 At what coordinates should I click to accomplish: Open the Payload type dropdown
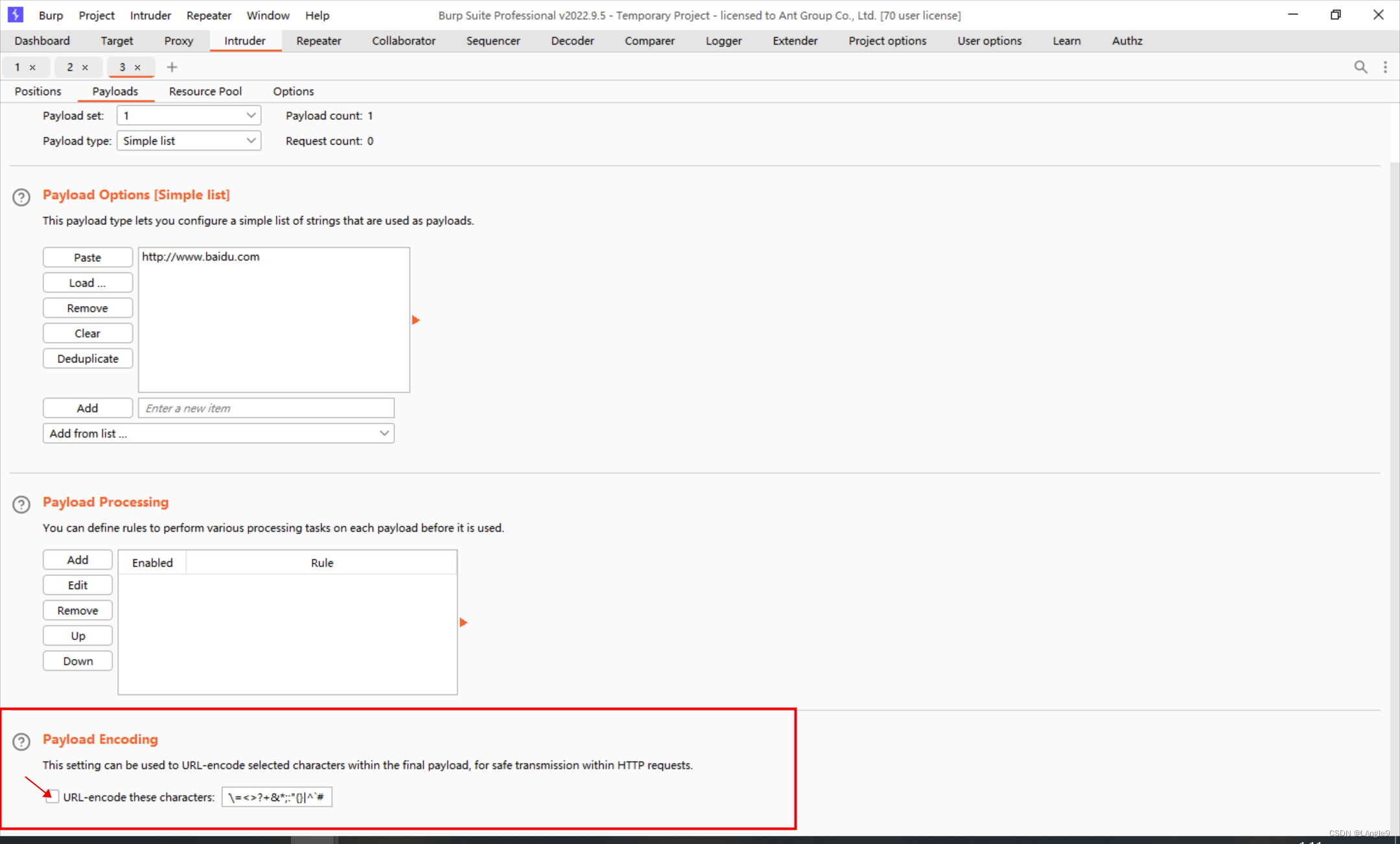pyautogui.click(x=189, y=141)
